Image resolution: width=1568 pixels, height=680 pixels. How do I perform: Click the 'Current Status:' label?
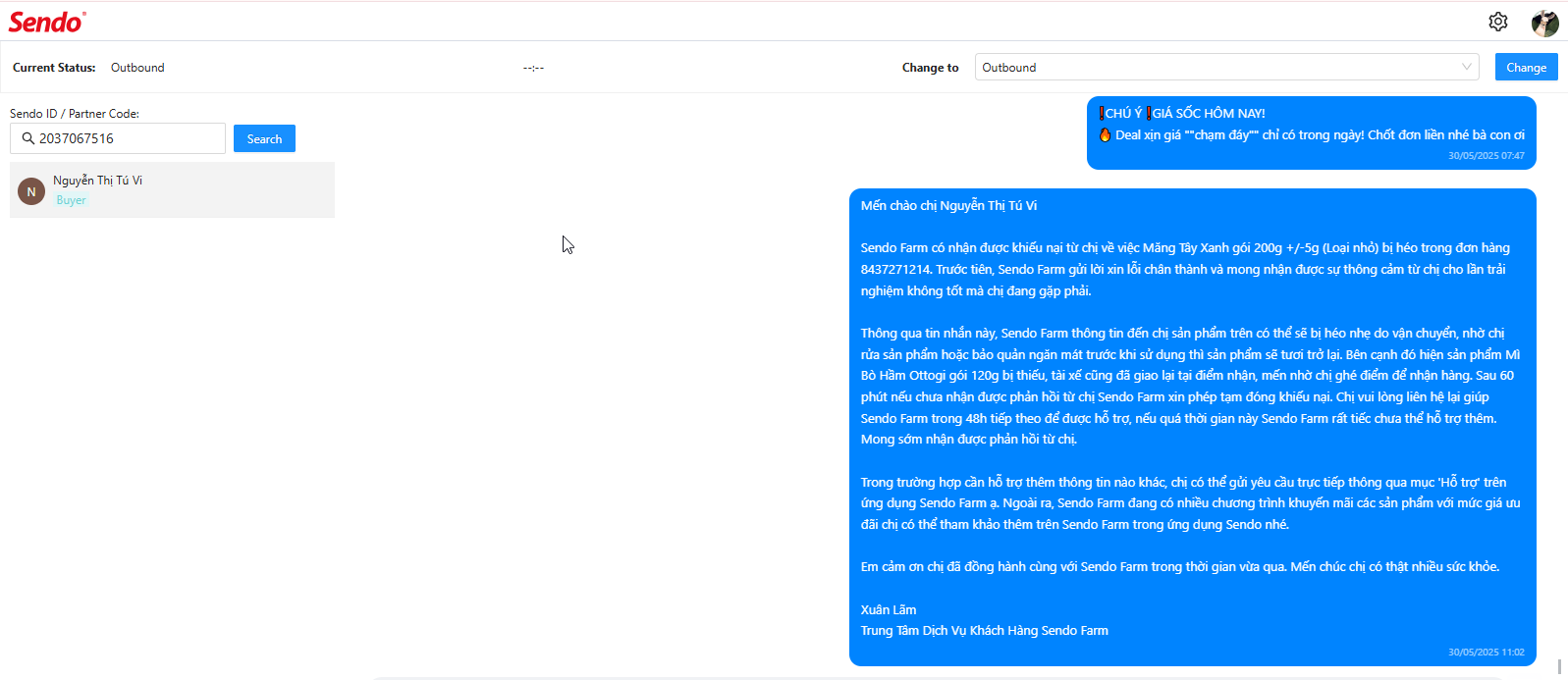pos(54,68)
